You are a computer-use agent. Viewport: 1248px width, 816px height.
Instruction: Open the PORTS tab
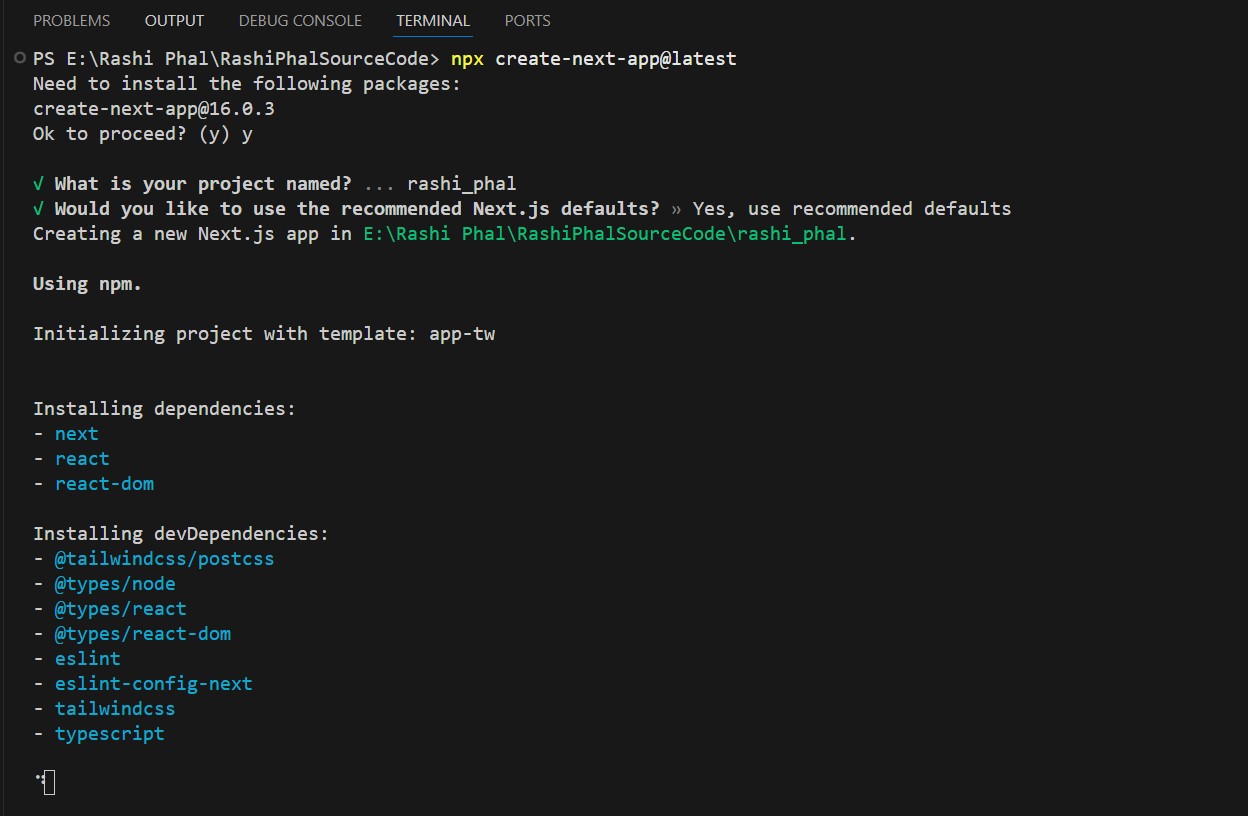click(x=527, y=20)
